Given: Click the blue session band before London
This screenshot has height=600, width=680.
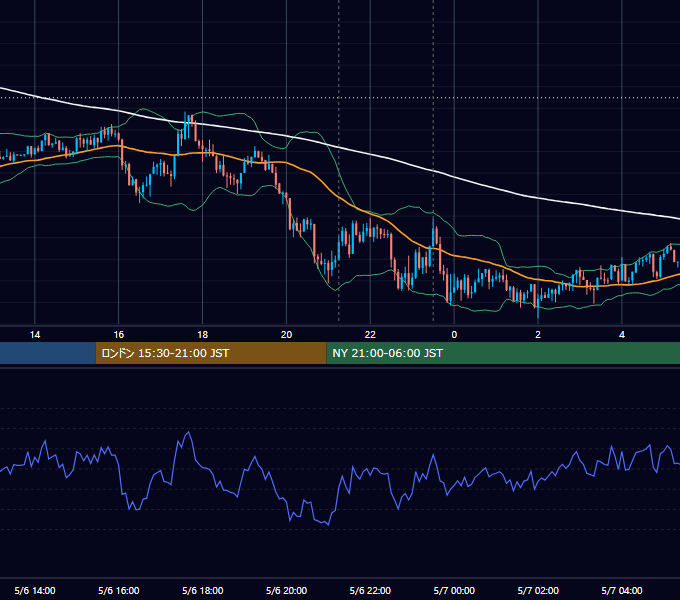Looking at the screenshot, I should [x=48, y=353].
